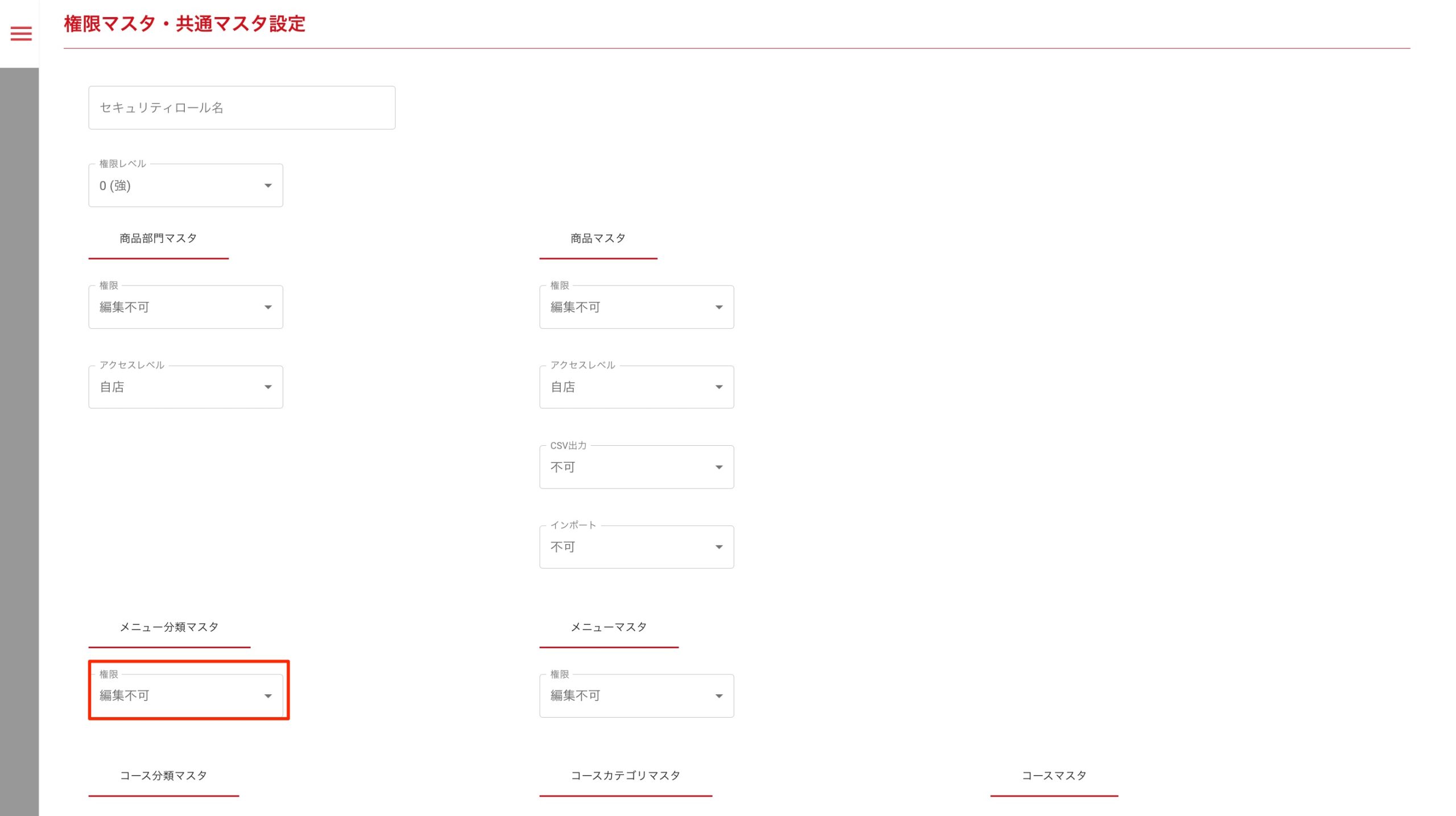Image resolution: width=1456 pixels, height=816 pixels.
Task: Click the コースカテゴリマスタ heading
Action: [625, 776]
